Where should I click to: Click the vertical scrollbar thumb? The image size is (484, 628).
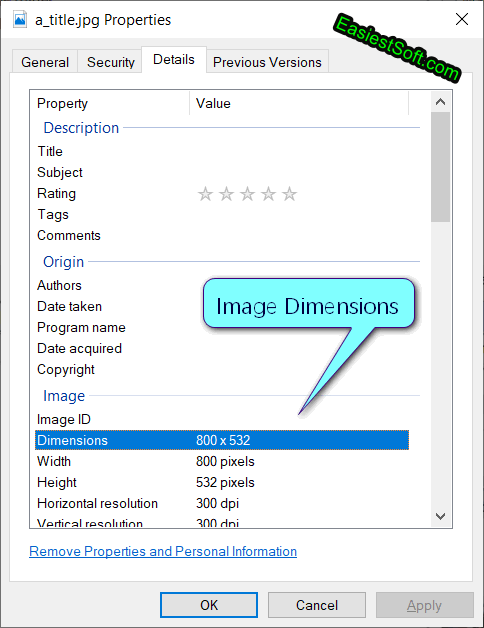440,167
